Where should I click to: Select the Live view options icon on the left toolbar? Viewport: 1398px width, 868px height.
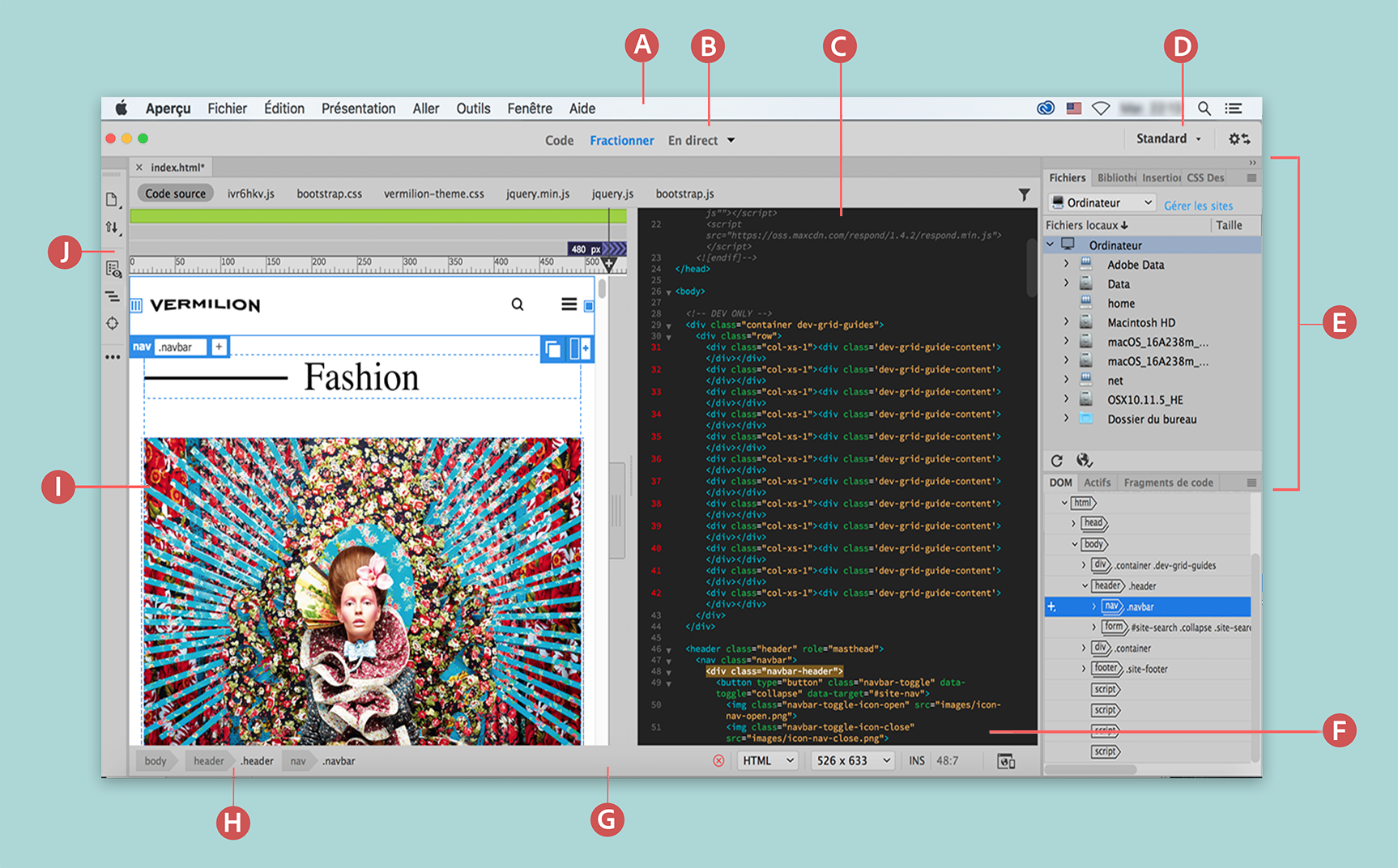113,270
